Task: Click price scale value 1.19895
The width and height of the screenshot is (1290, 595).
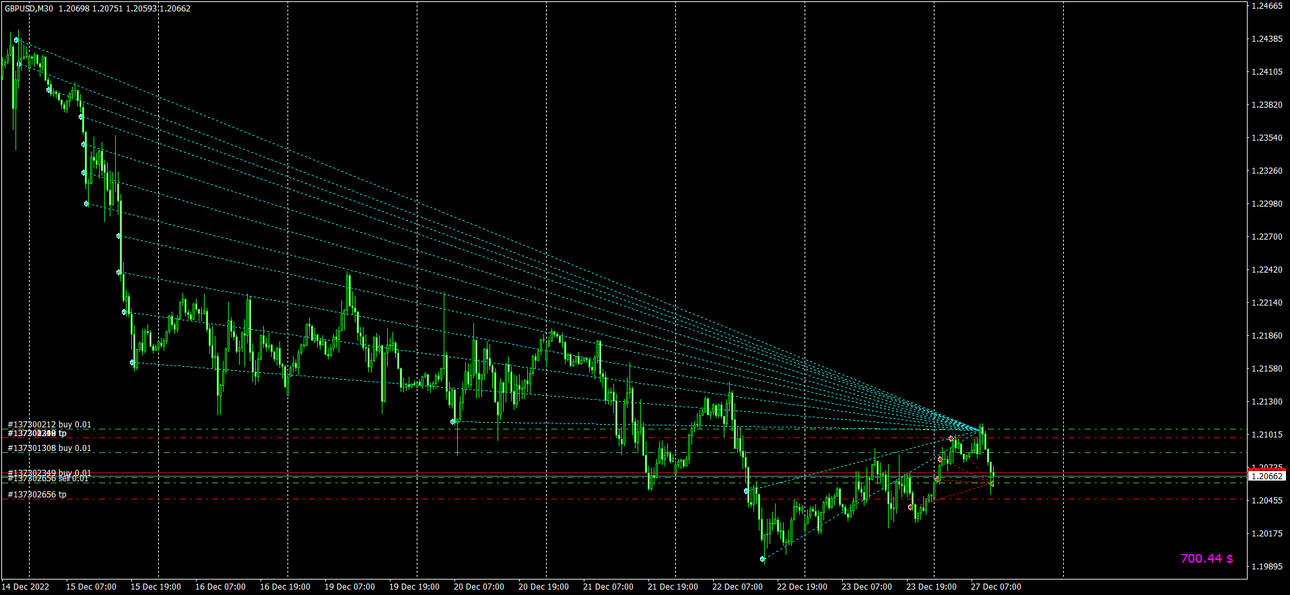Action: click(1267, 567)
